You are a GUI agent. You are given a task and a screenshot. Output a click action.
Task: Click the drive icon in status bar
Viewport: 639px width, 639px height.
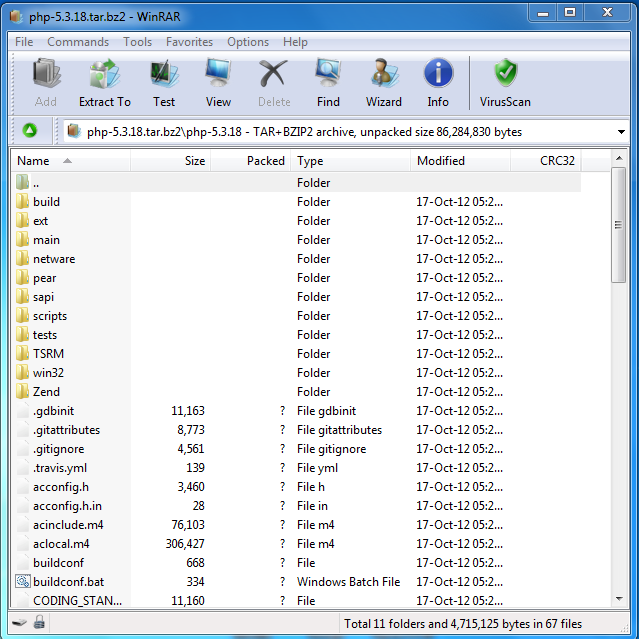point(19,623)
